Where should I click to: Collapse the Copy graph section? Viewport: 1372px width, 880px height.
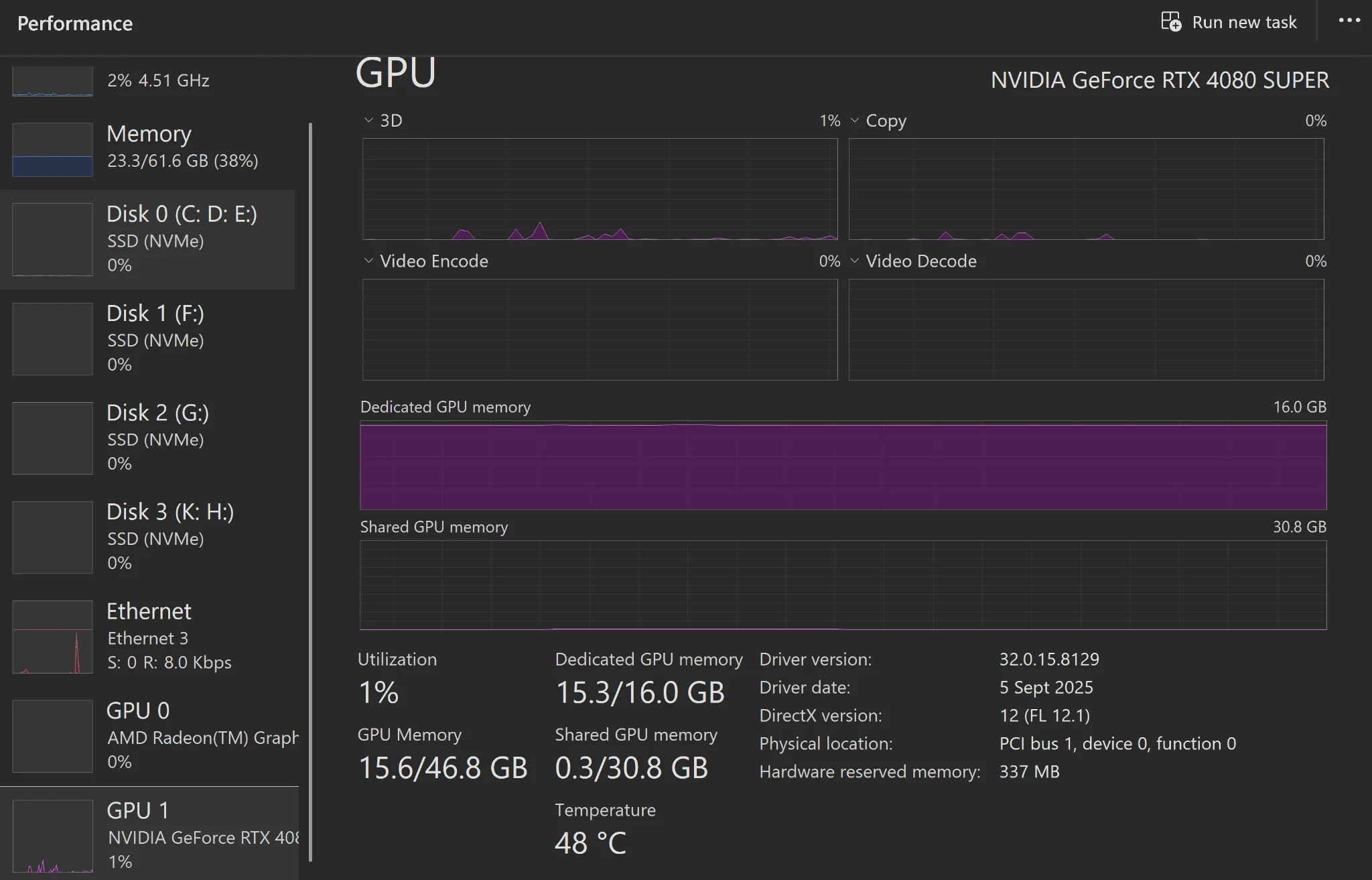click(855, 120)
